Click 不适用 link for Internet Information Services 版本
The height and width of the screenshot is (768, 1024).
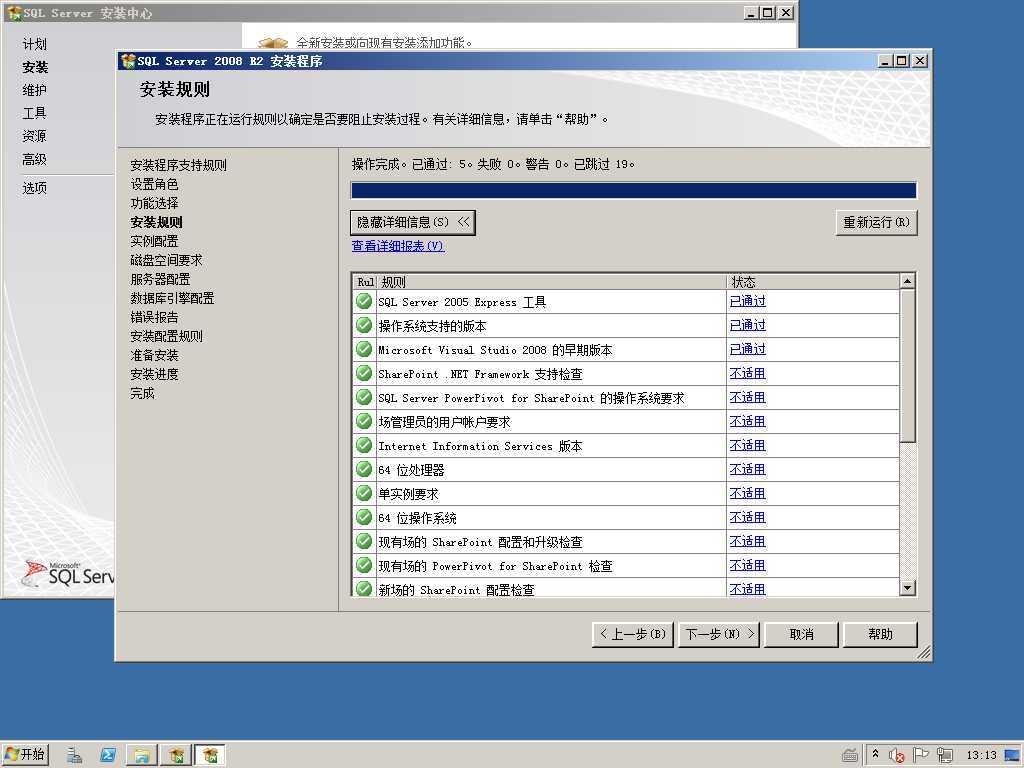coord(747,445)
